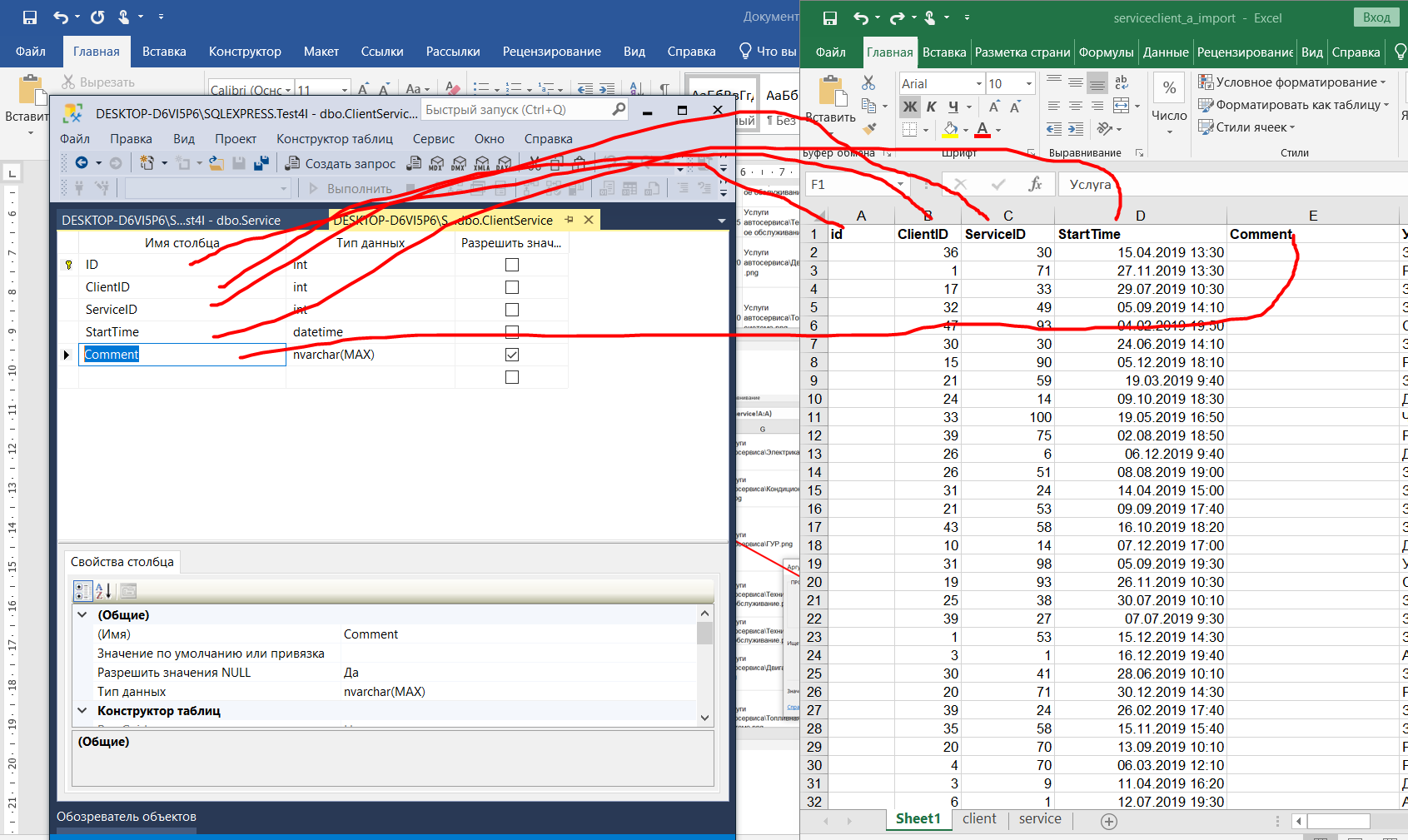Uncheck Allow Nulls for Comment column
This screenshot has width=1408, height=840.
(x=512, y=355)
